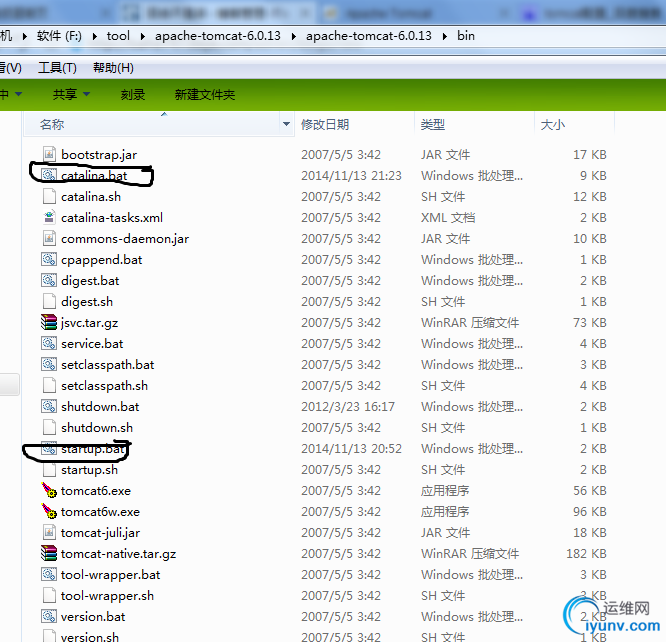Image resolution: width=666 pixels, height=642 pixels.
Task: Click the bootstrap.jar file icon
Action: point(49,154)
